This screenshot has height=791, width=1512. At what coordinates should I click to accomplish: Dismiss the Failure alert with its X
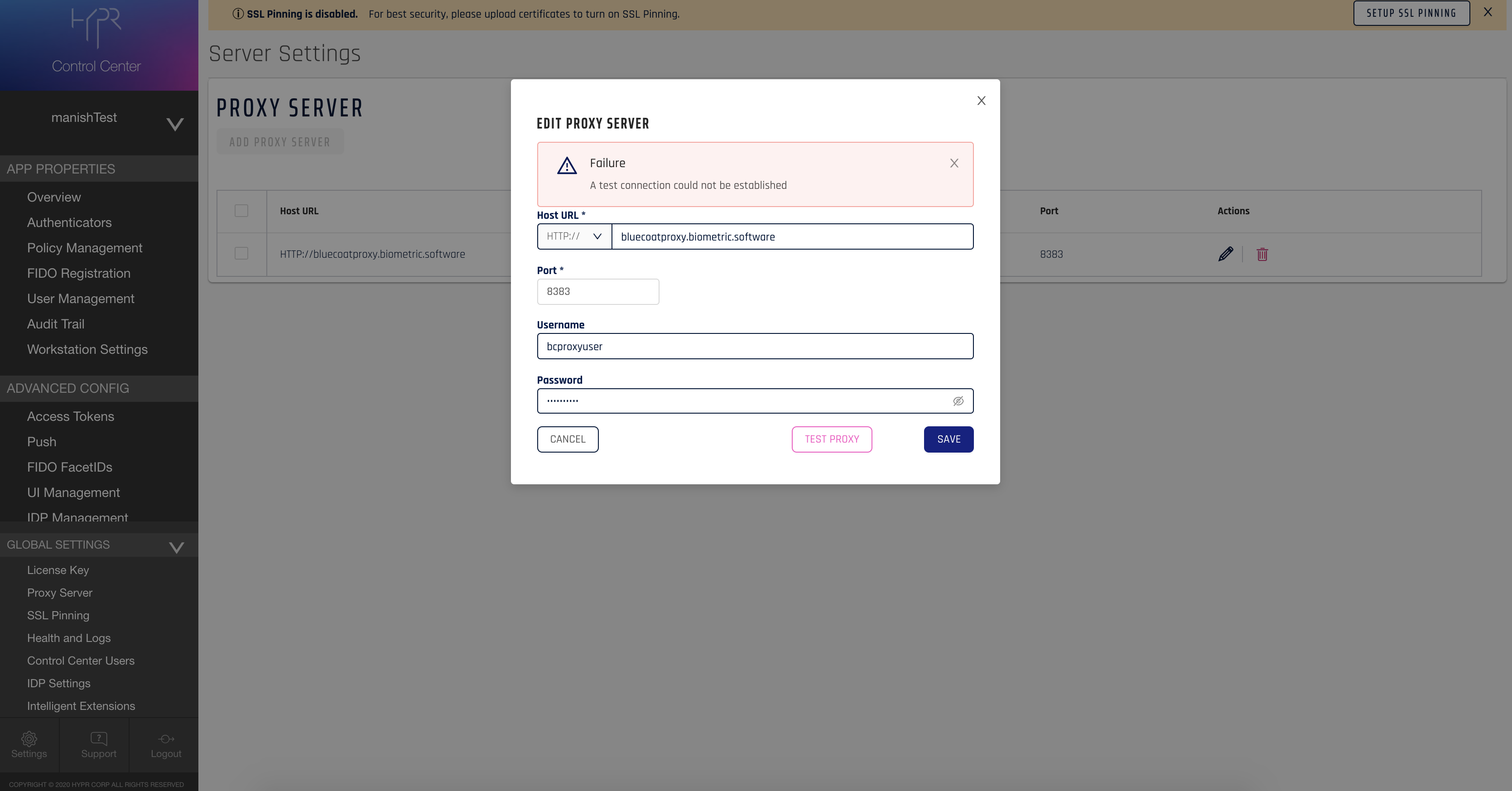click(954, 163)
